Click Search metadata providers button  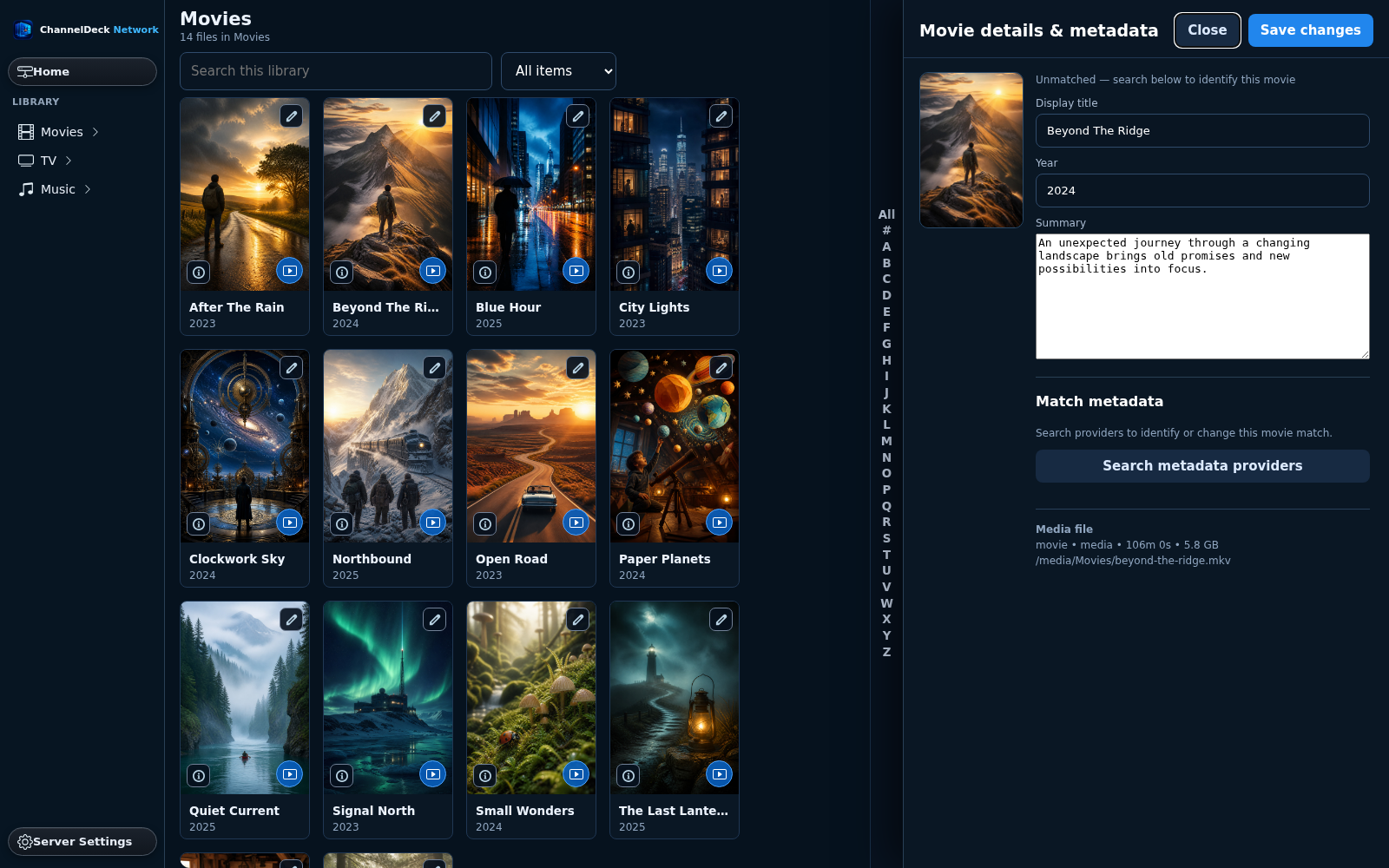[1202, 466]
